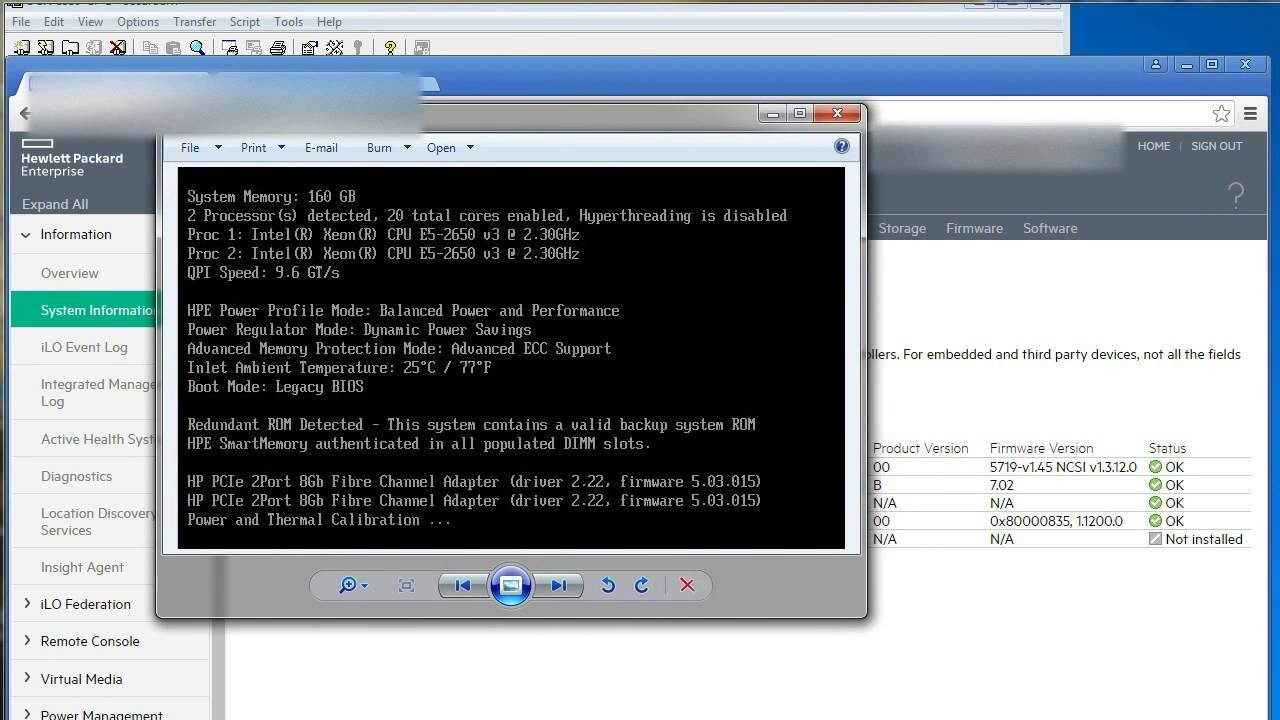Open Insight Agent in iLO sidebar
The image size is (1280, 720).
click(82, 567)
